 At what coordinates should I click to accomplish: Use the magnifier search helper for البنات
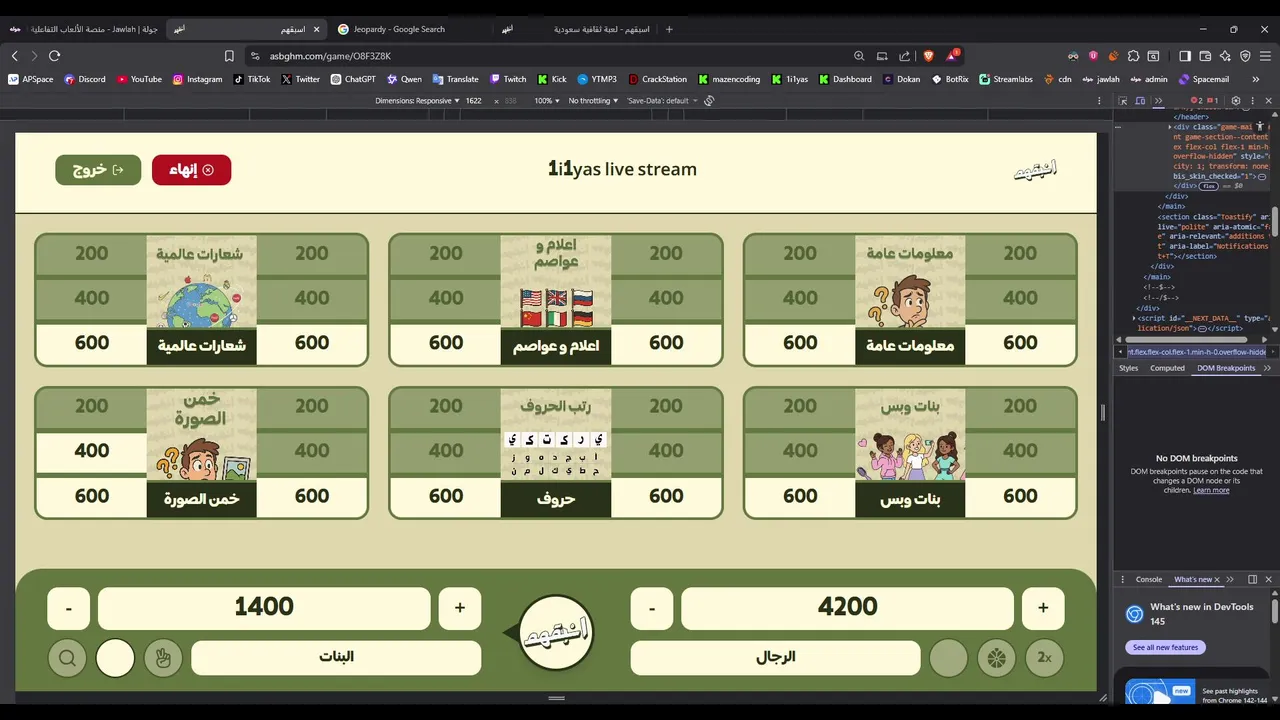click(x=67, y=658)
